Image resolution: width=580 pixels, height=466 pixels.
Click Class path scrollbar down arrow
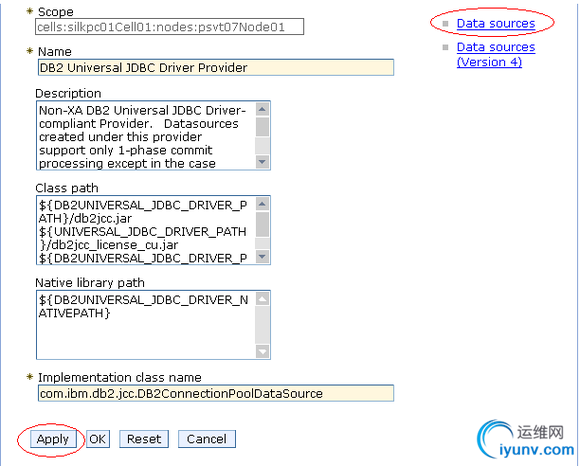coord(262,256)
